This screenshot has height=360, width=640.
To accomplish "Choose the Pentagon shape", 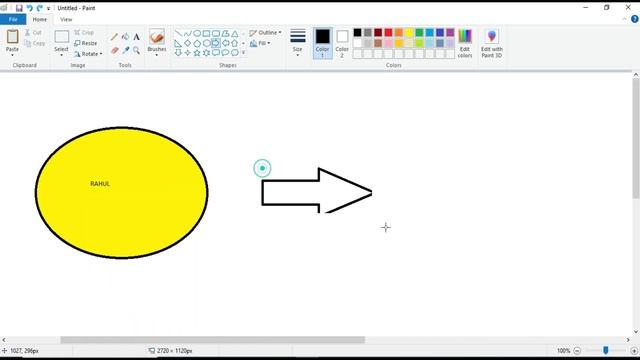I will (x=197, y=43).
